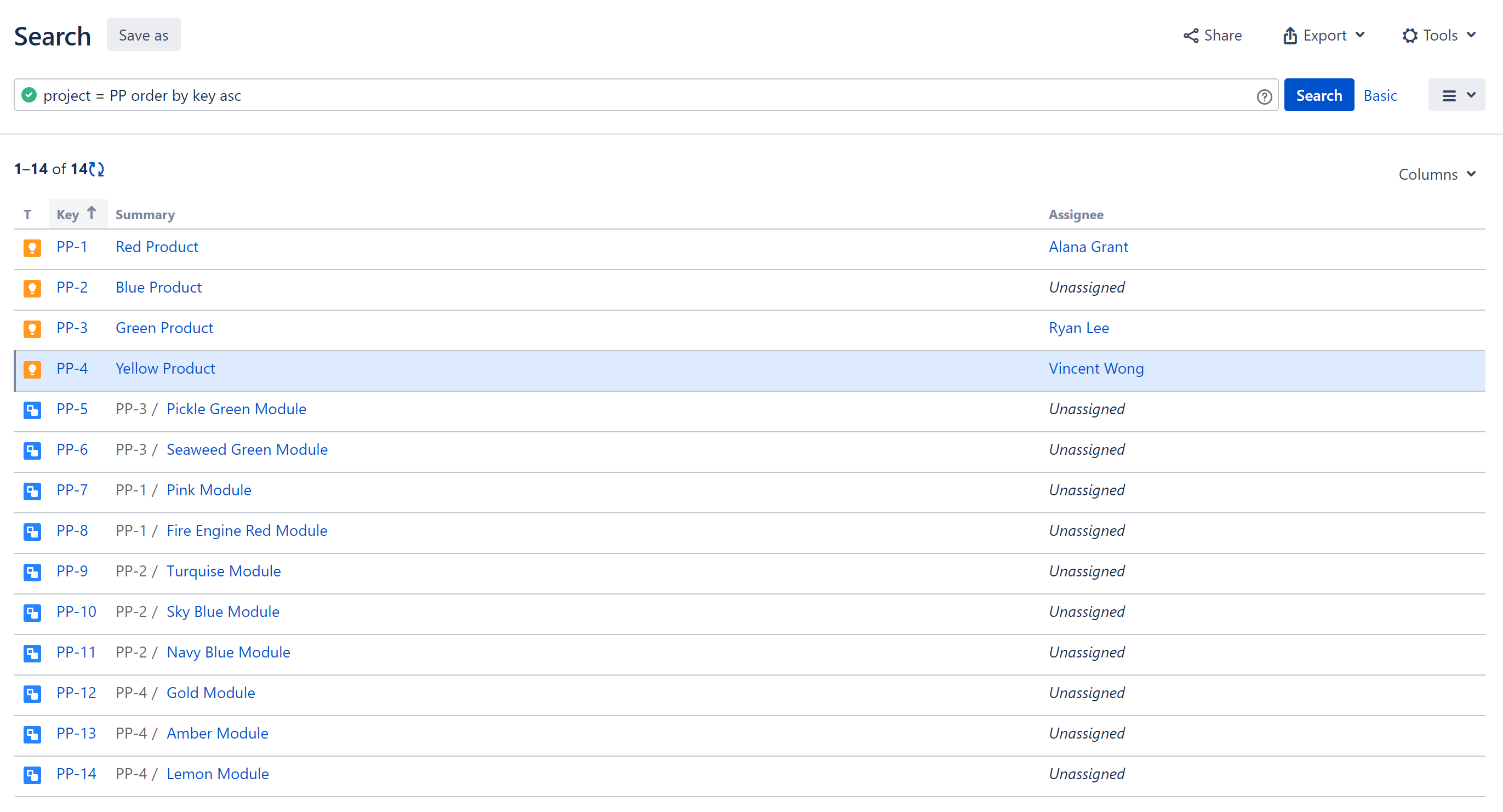Open the view layout switcher dropdown
The width and height of the screenshot is (1503, 812).
(x=1456, y=96)
